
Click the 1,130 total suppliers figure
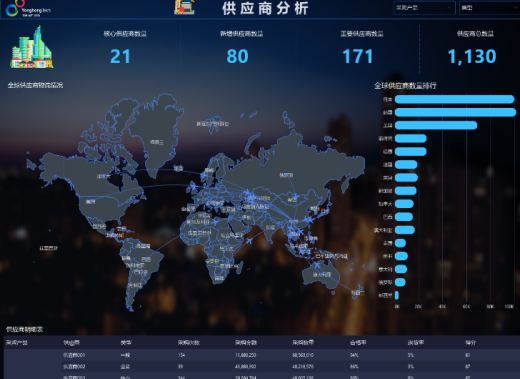(x=472, y=56)
